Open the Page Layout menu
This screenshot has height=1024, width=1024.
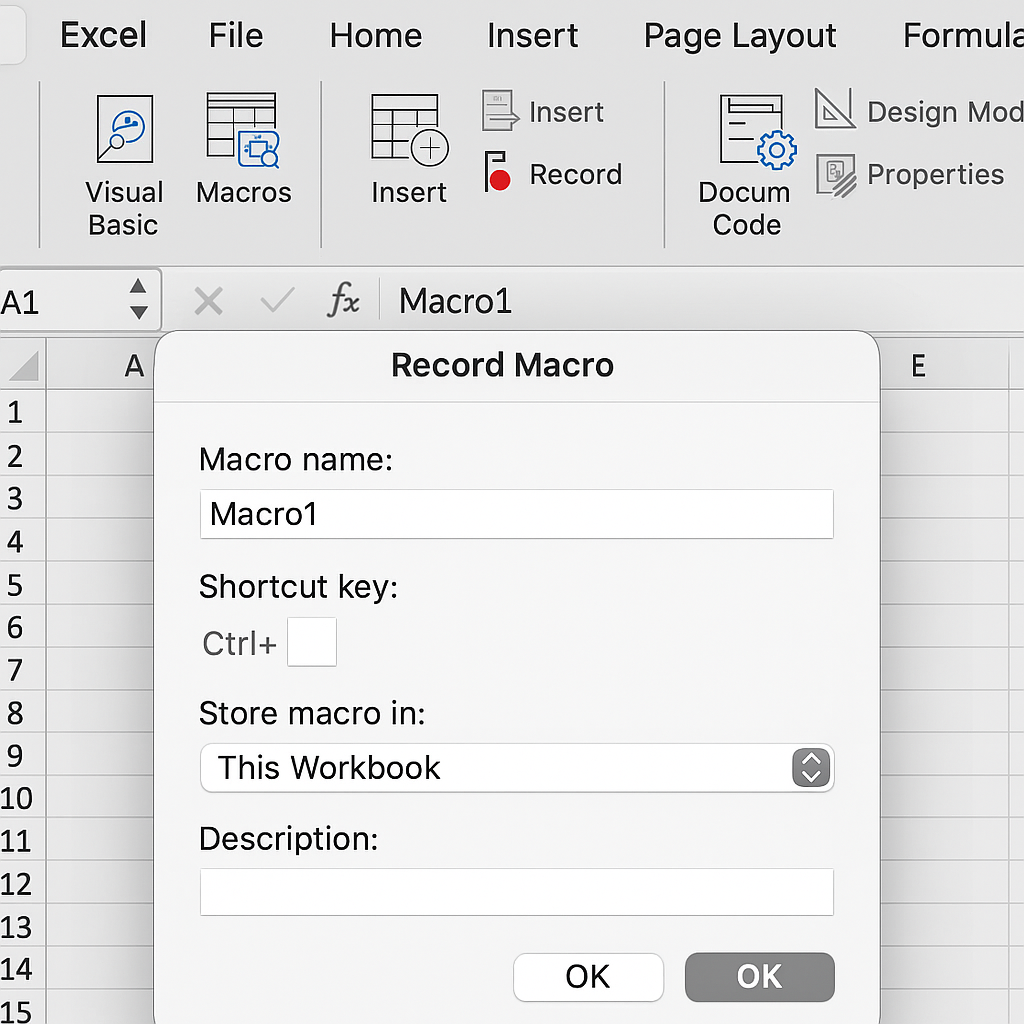(x=740, y=36)
